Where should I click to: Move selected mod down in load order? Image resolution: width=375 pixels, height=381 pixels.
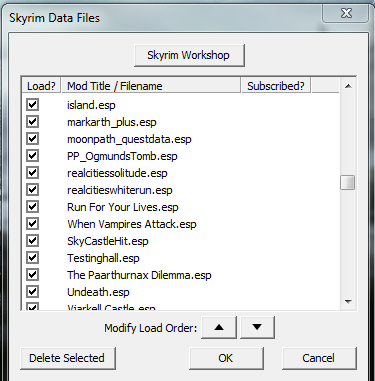point(257,327)
